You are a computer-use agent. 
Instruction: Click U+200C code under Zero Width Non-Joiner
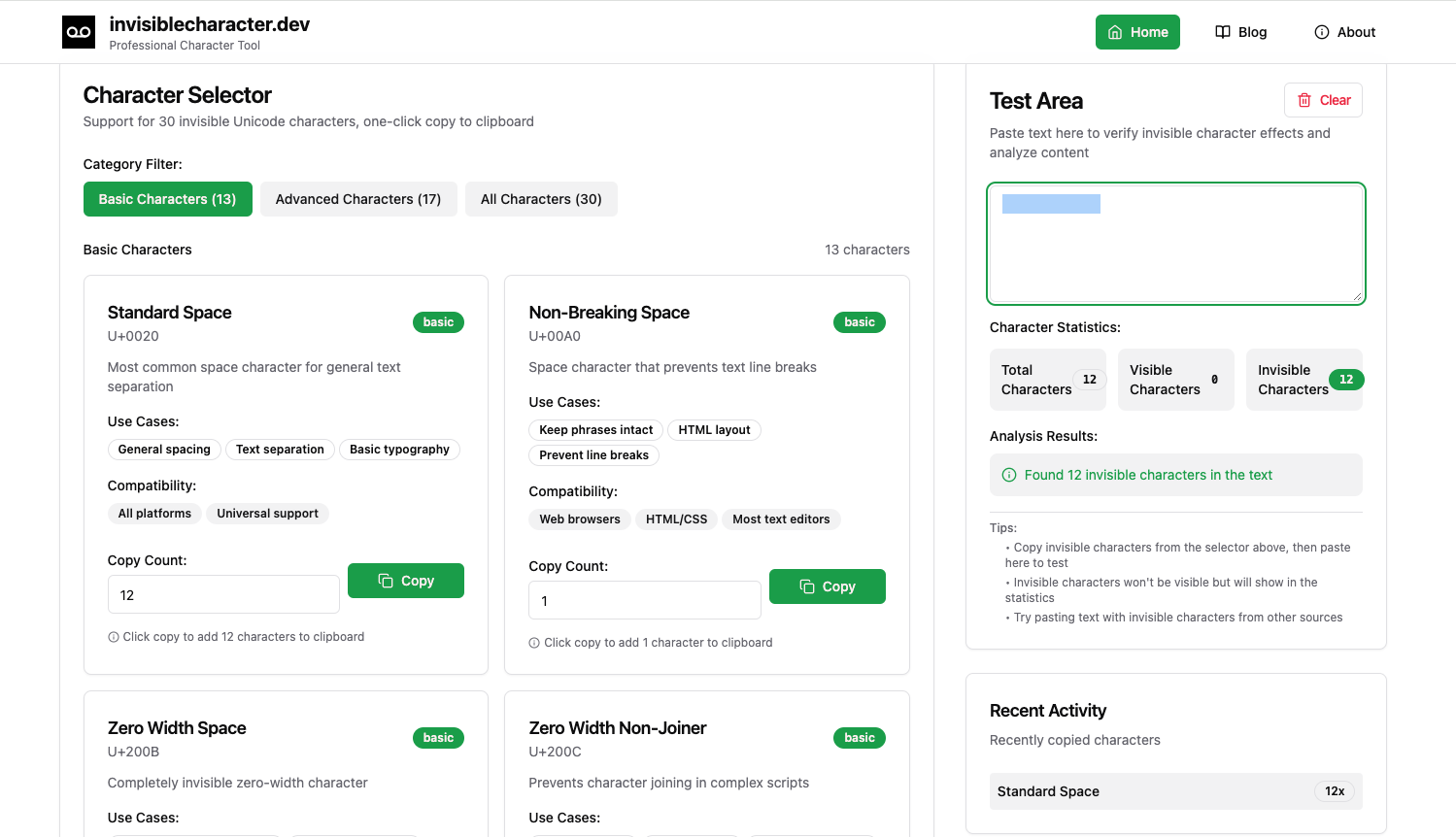(x=555, y=752)
